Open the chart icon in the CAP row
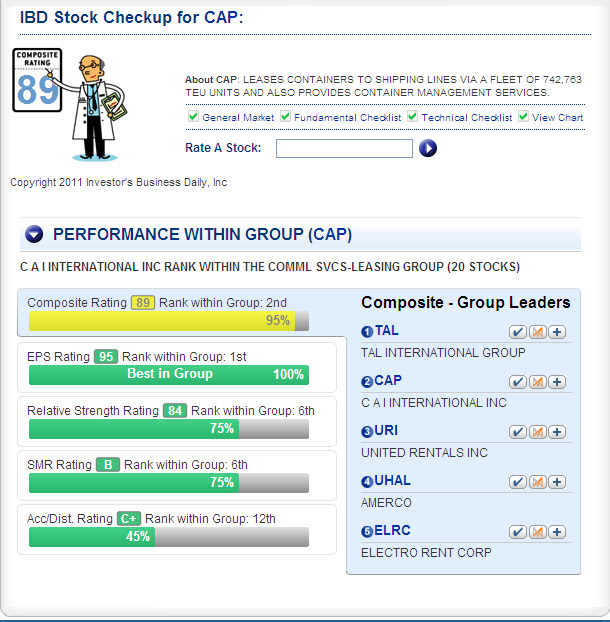 [537, 382]
